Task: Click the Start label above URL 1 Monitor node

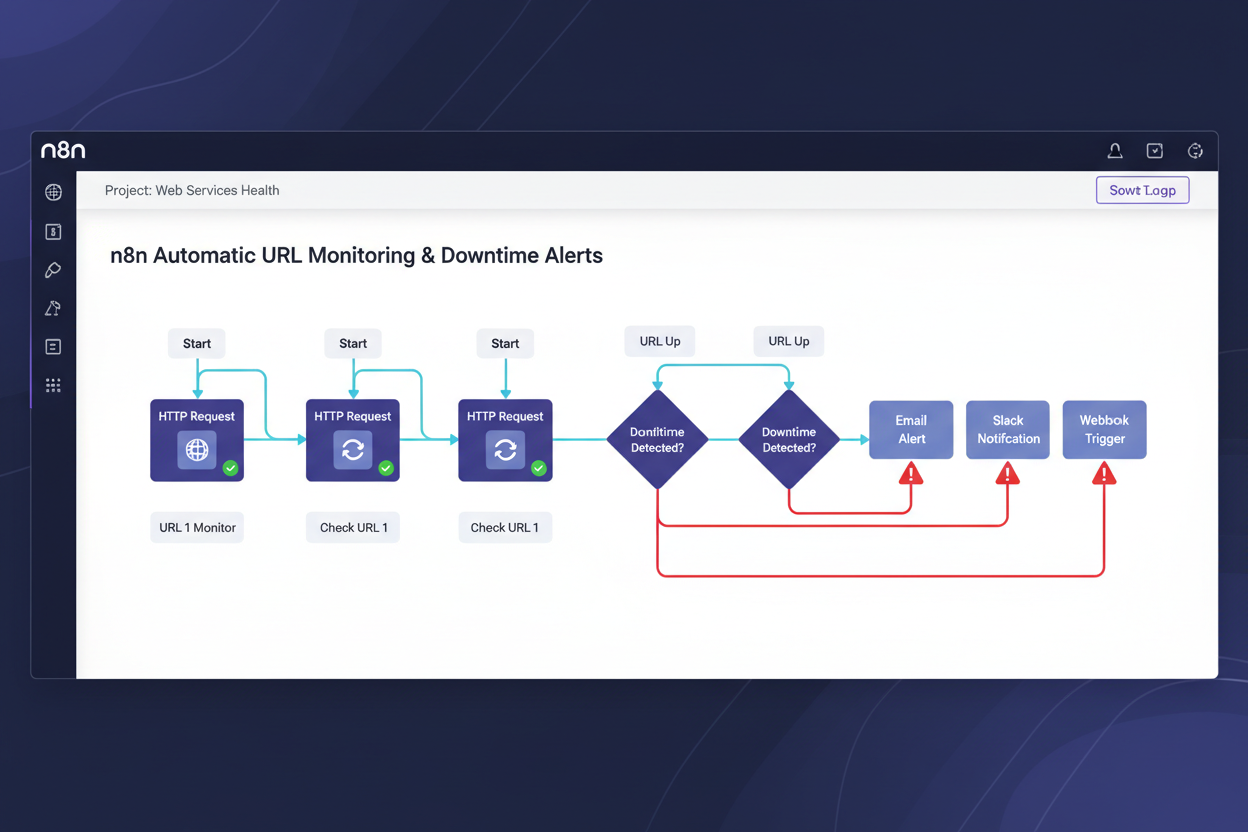Action: click(197, 343)
